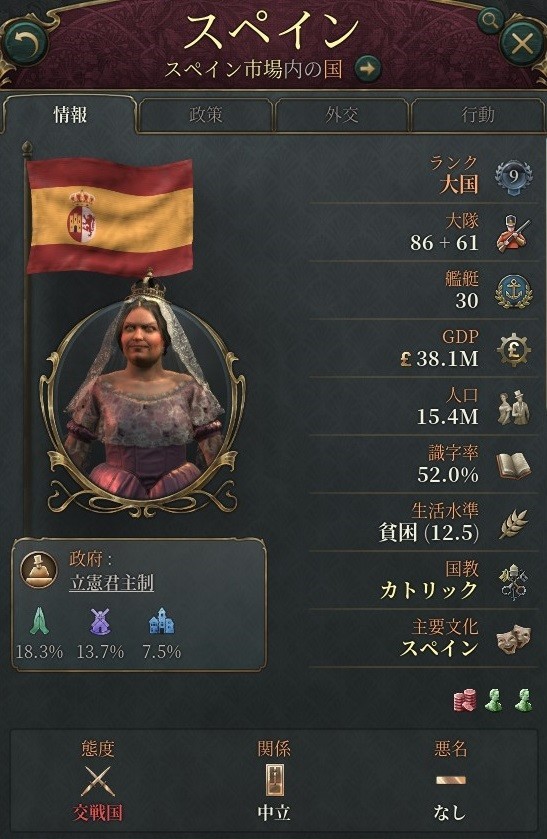Click the back arrow button

click(x=25, y=43)
